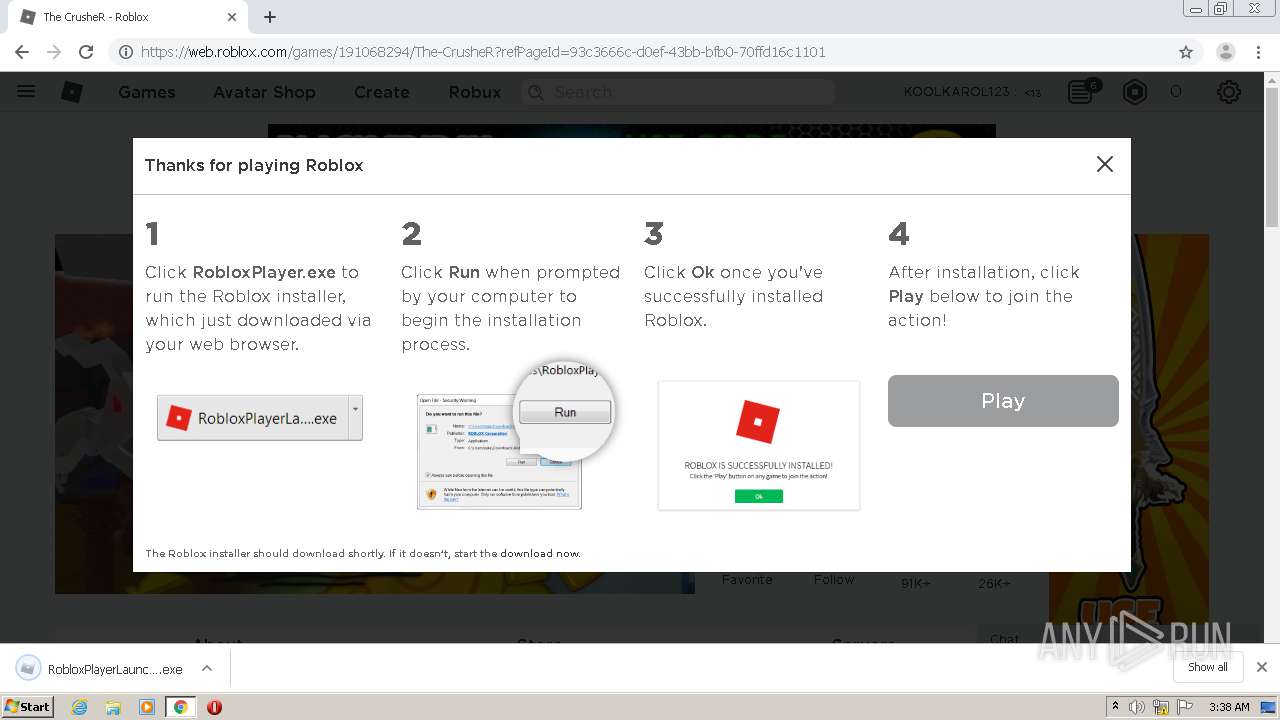1280x720 pixels.
Task: Open the Roblox settings gear
Action: click(x=1229, y=92)
